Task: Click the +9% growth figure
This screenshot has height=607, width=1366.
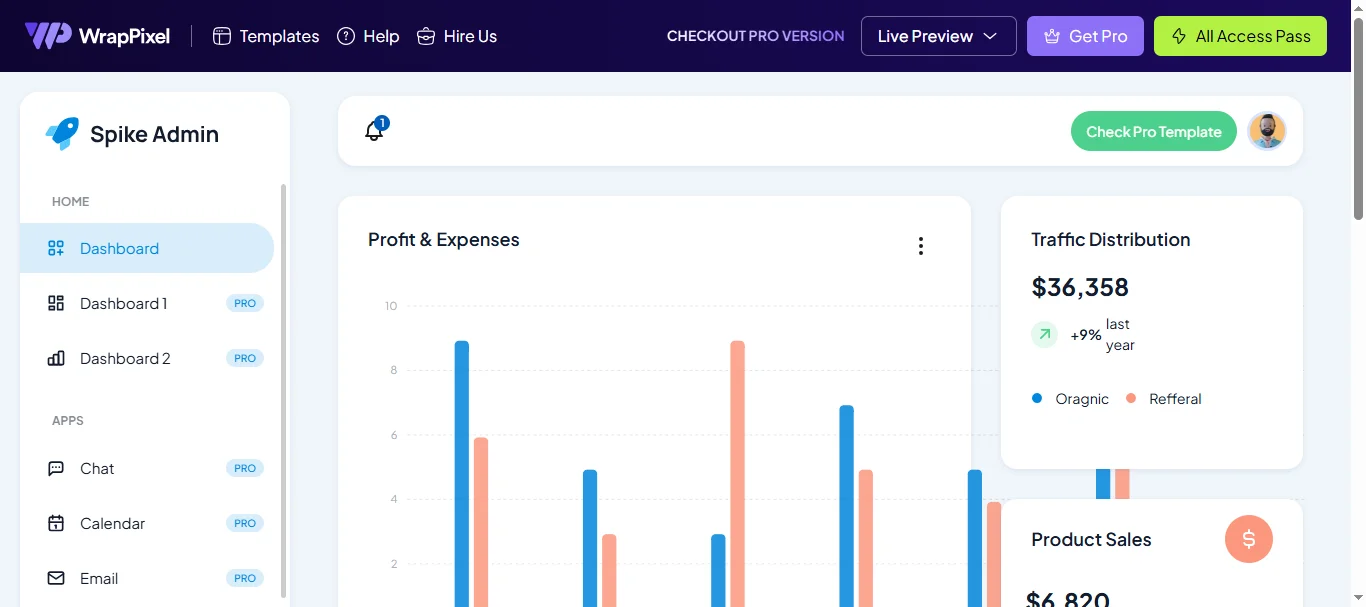Action: click(x=1086, y=336)
